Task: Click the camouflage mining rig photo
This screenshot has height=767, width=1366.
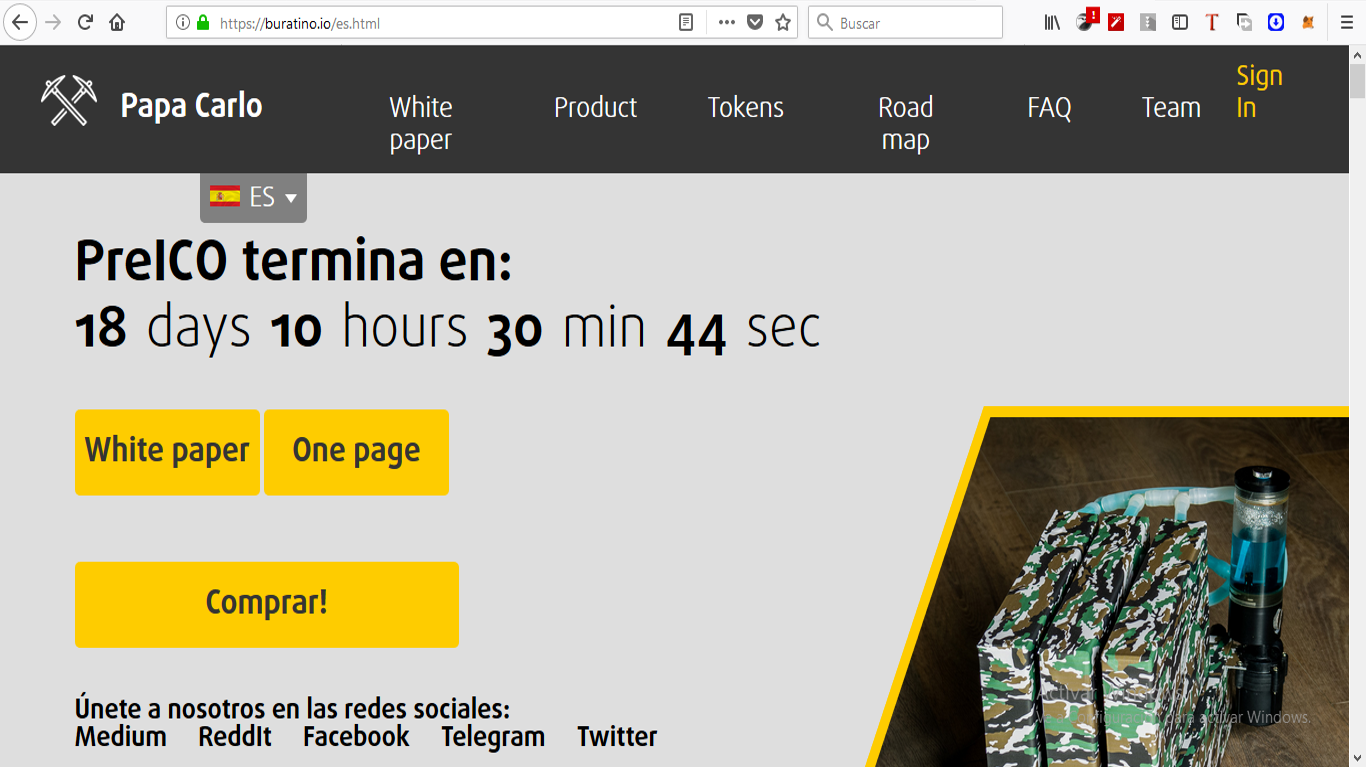Action: 1118,592
